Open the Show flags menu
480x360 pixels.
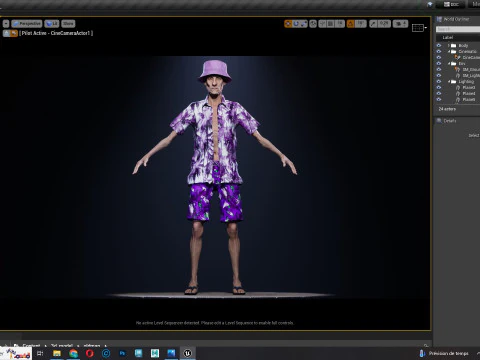[x=68, y=24]
